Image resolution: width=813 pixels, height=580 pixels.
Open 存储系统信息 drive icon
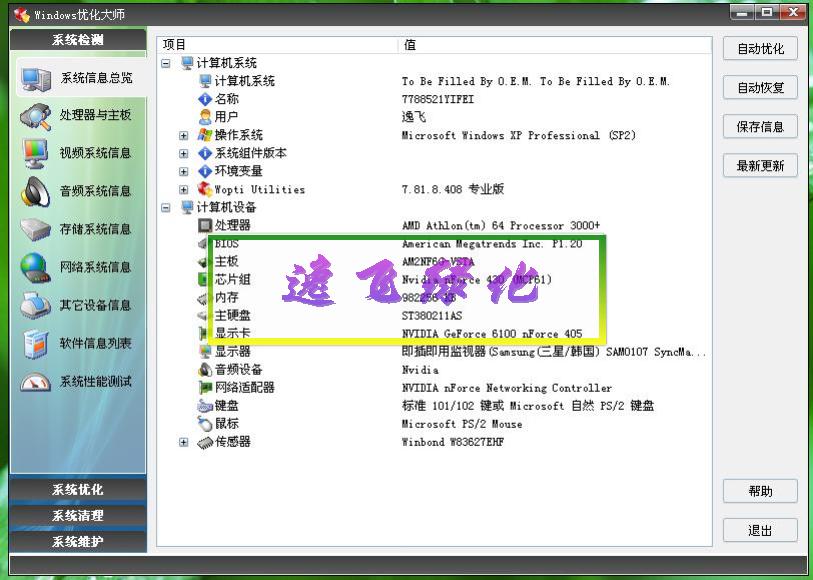point(35,229)
